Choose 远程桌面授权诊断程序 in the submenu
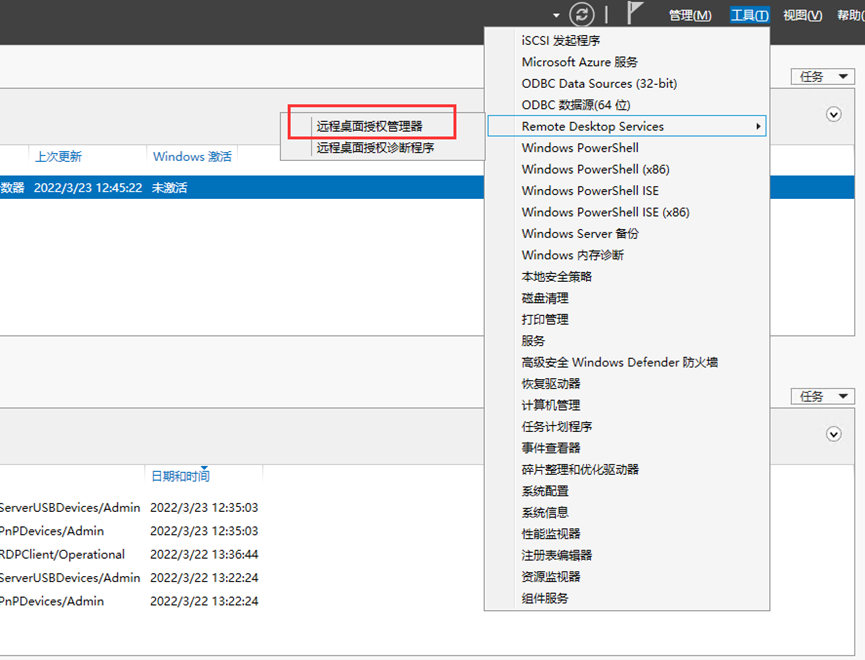 pyautogui.click(x=375, y=148)
